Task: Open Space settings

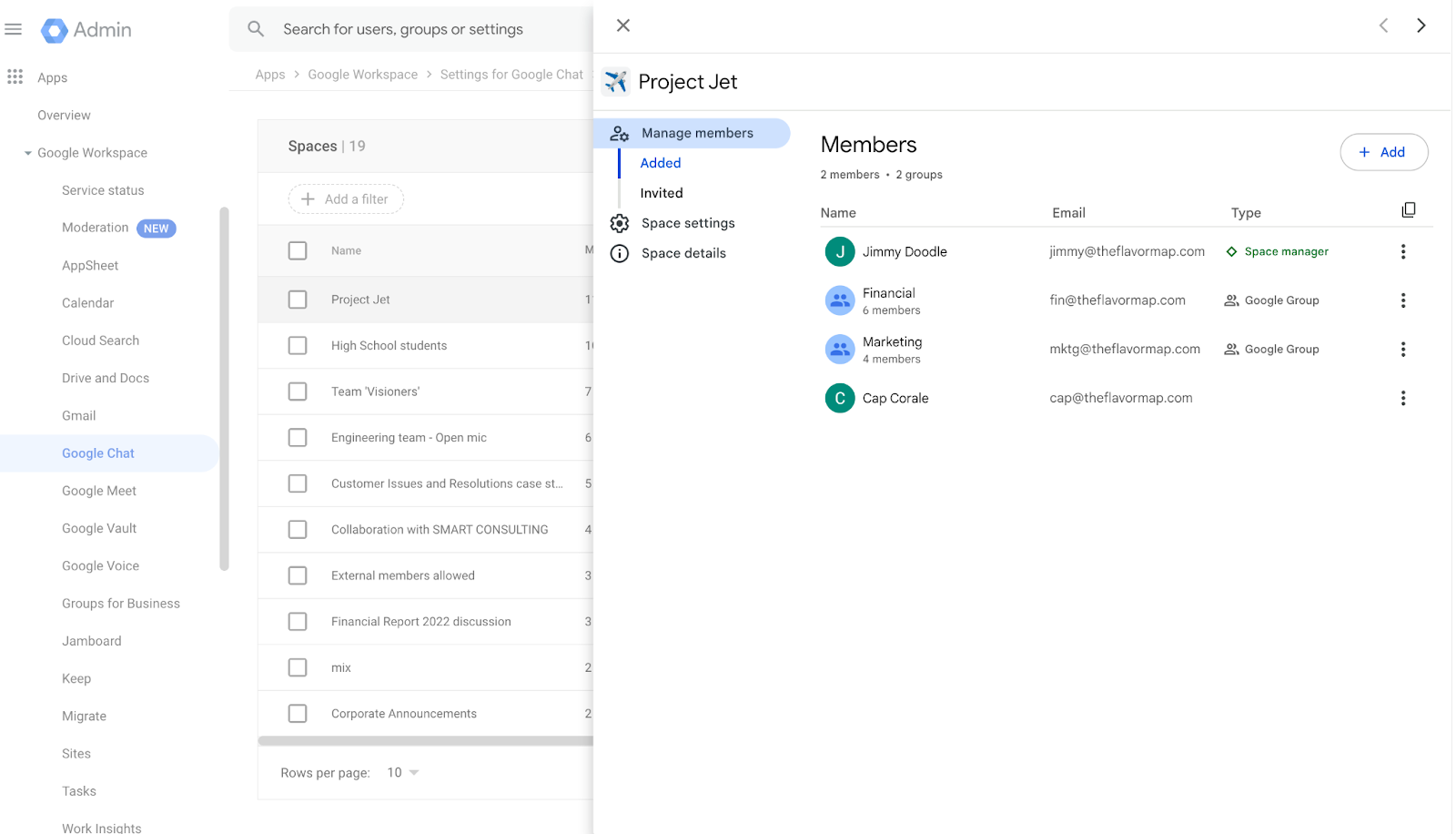Action: (688, 223)
